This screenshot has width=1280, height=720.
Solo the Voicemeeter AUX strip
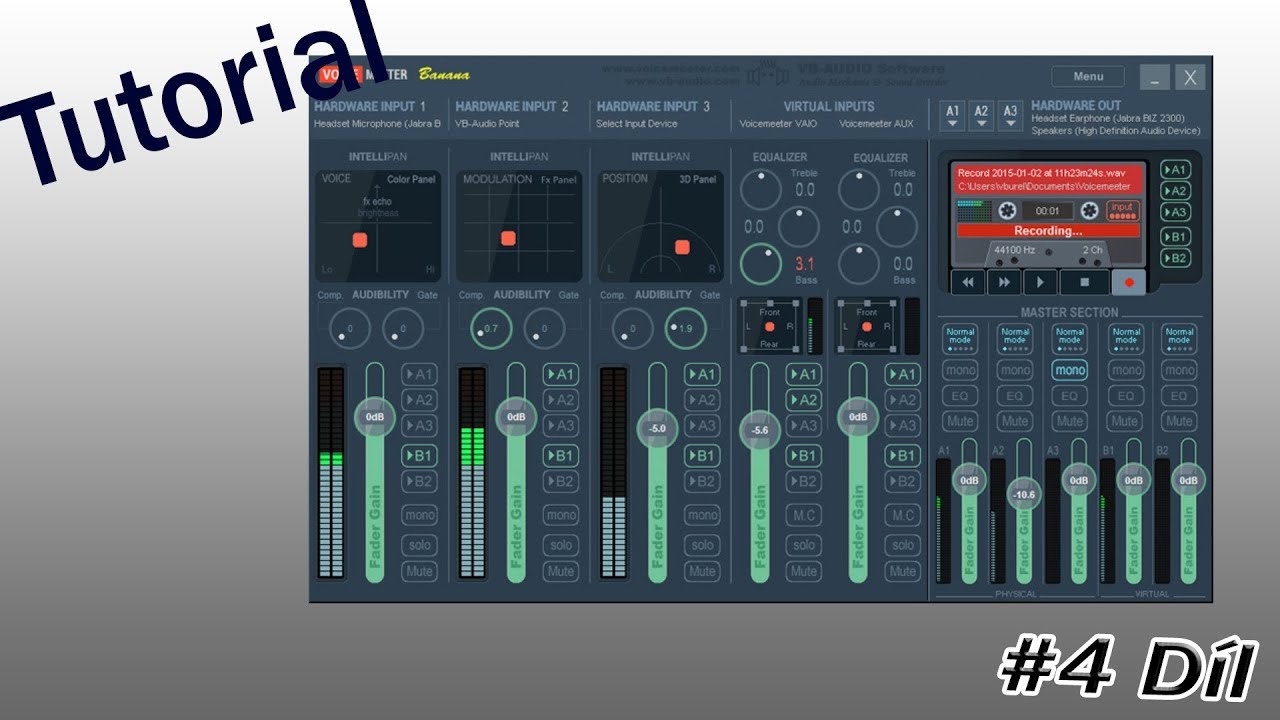(x=902, y=545)
